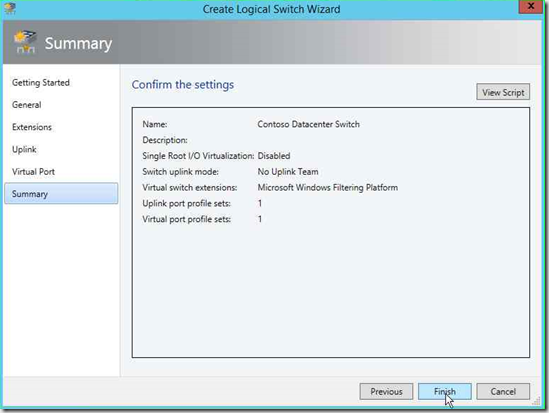Click Finish to create the switch
This screenshot has width=549, height=413.
click(x=445, y=391)
